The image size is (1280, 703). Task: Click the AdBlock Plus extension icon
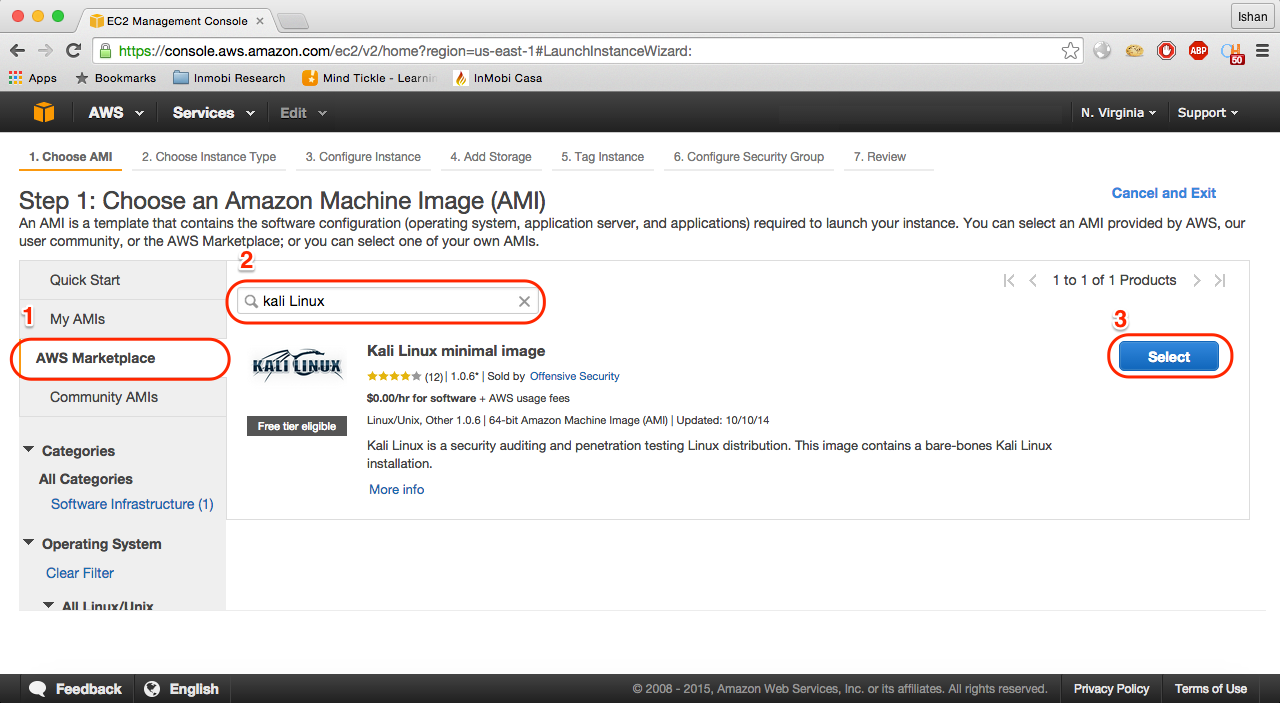[x=1198, y=50]
